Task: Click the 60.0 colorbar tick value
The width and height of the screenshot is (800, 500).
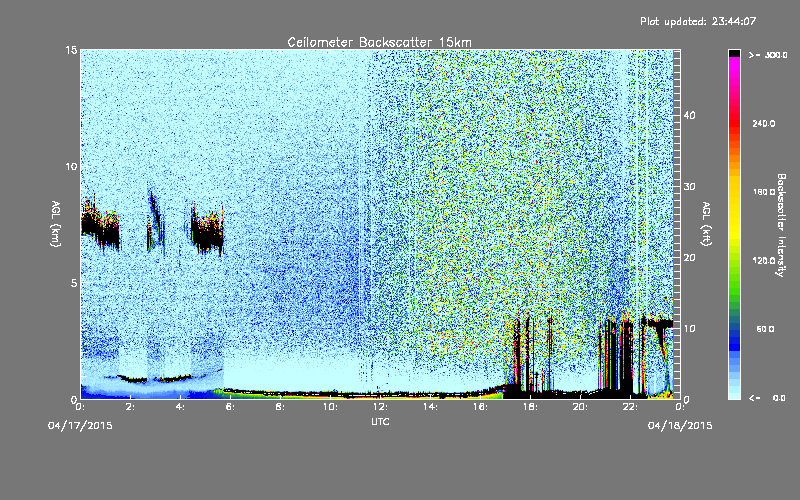Action: [765, 329]
